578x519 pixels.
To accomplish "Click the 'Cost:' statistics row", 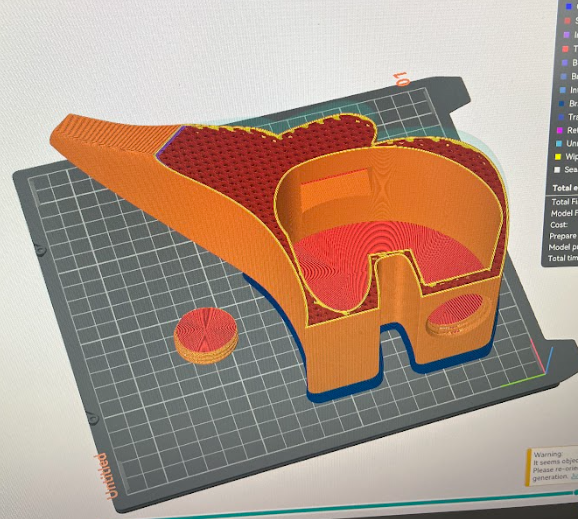I will tap(558, 224).
